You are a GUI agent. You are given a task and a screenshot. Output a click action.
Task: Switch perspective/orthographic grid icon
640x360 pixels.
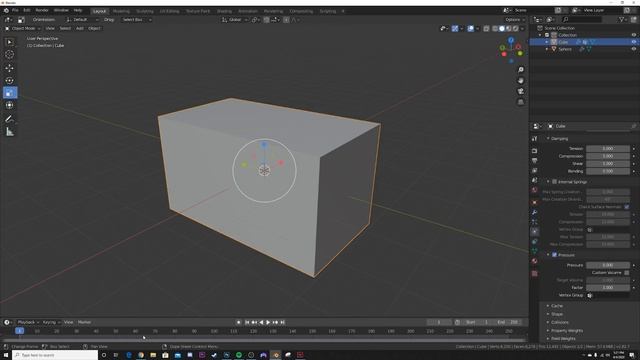click(521, 102)
